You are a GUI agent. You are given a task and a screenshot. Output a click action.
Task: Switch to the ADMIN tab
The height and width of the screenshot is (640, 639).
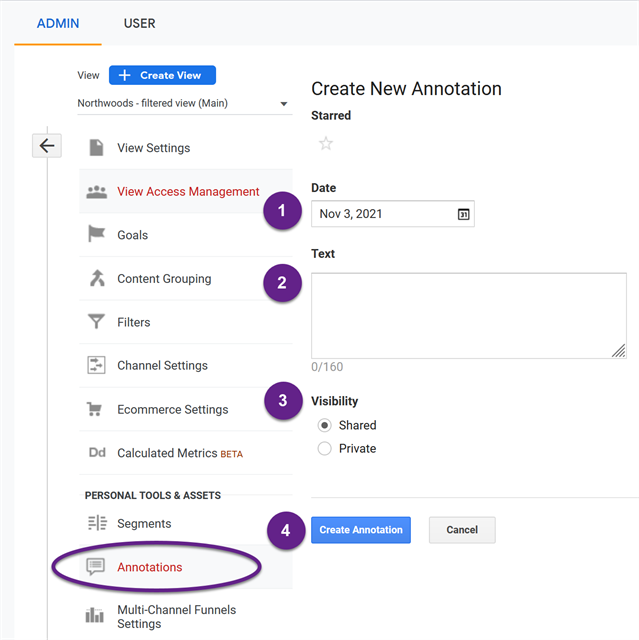click(x=58, y=23)
